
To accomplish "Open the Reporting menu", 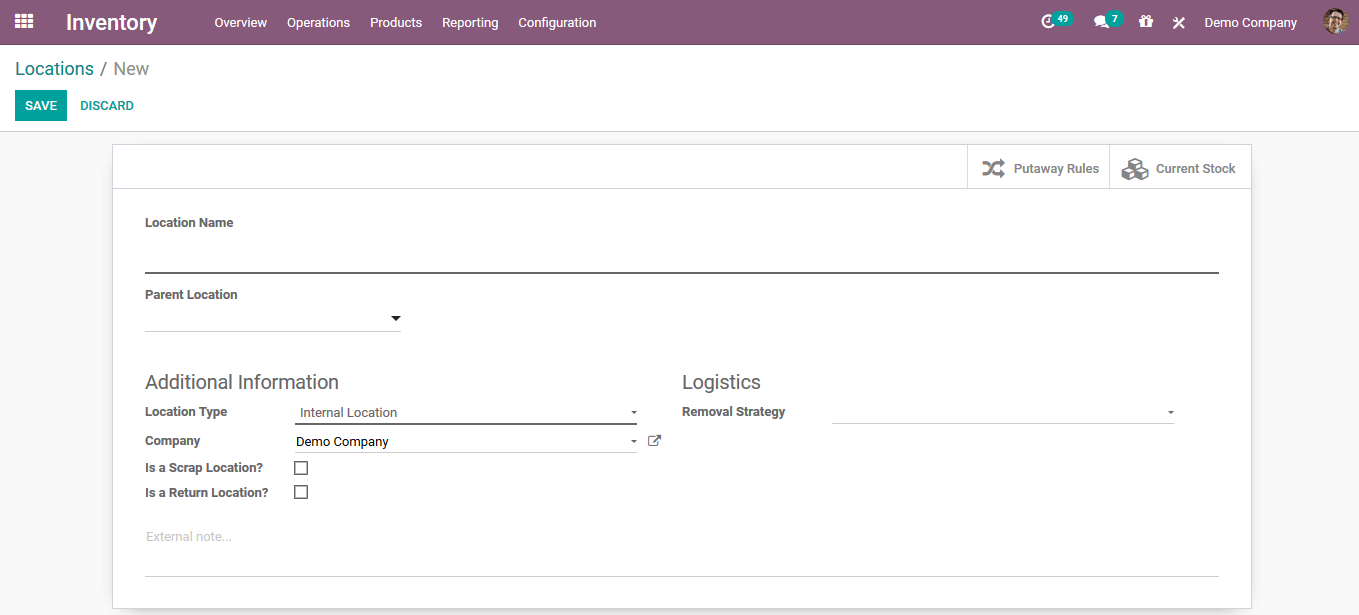I will (x=470, y=22).
